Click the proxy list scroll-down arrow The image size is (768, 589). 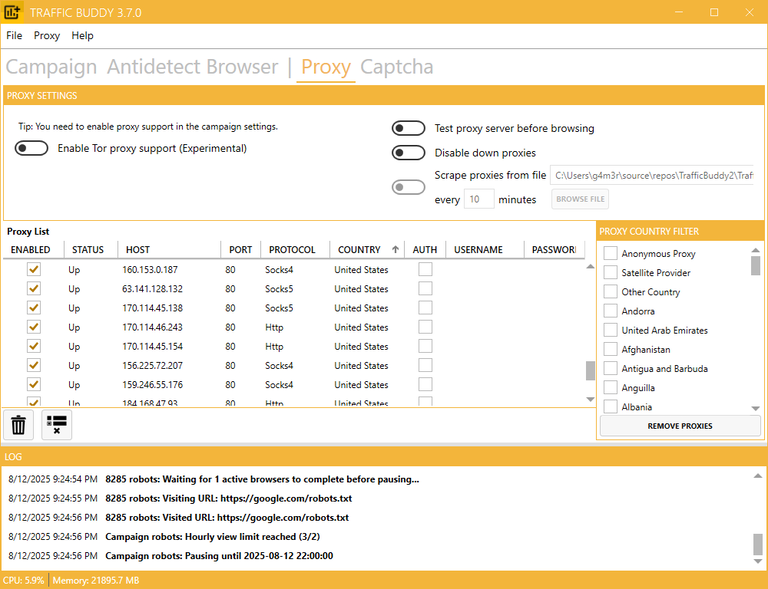click(x=590, y=399)
